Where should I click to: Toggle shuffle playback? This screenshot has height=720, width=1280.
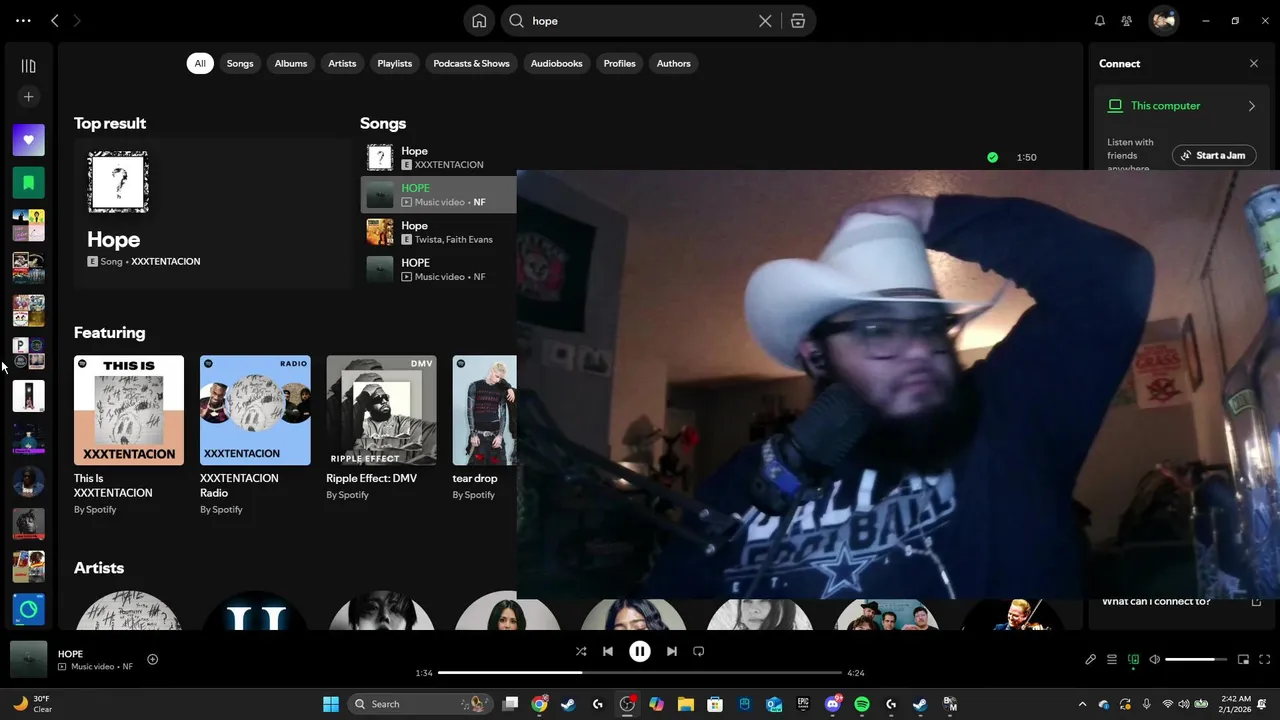[581, 651]
